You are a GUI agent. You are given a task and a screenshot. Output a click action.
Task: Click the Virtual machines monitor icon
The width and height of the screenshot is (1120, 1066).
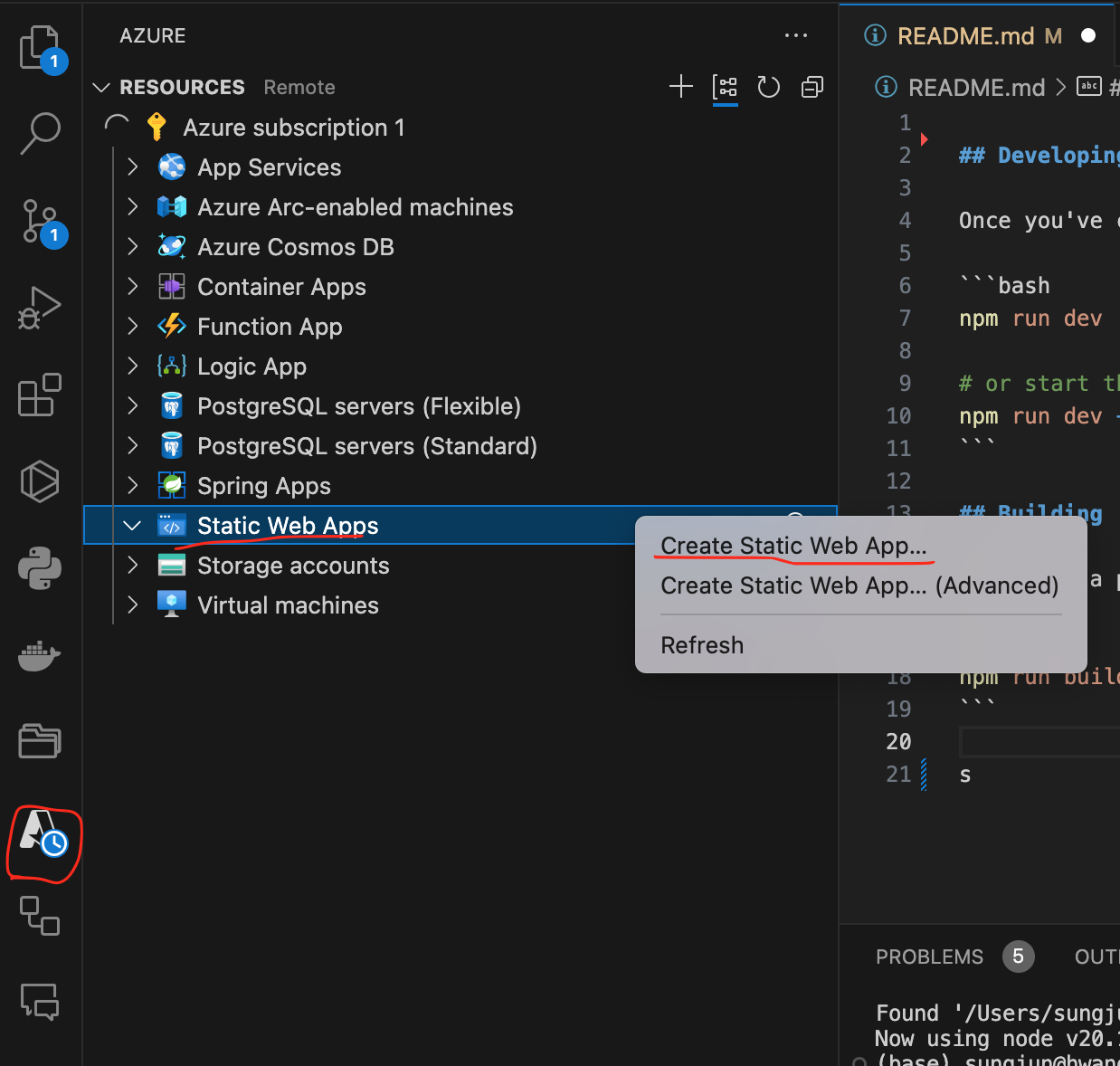point(172,604)
